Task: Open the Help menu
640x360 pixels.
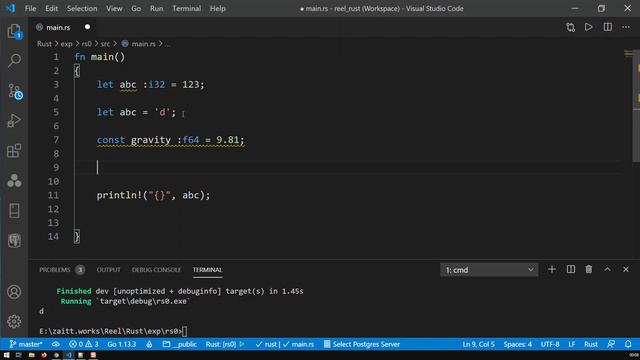Action: pyautogui.click(x=218, y=8)
